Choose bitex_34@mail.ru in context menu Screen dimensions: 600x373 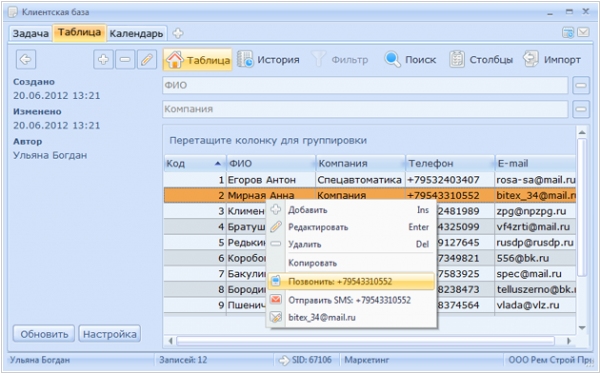pyautogui.click(x=352, y=318)
